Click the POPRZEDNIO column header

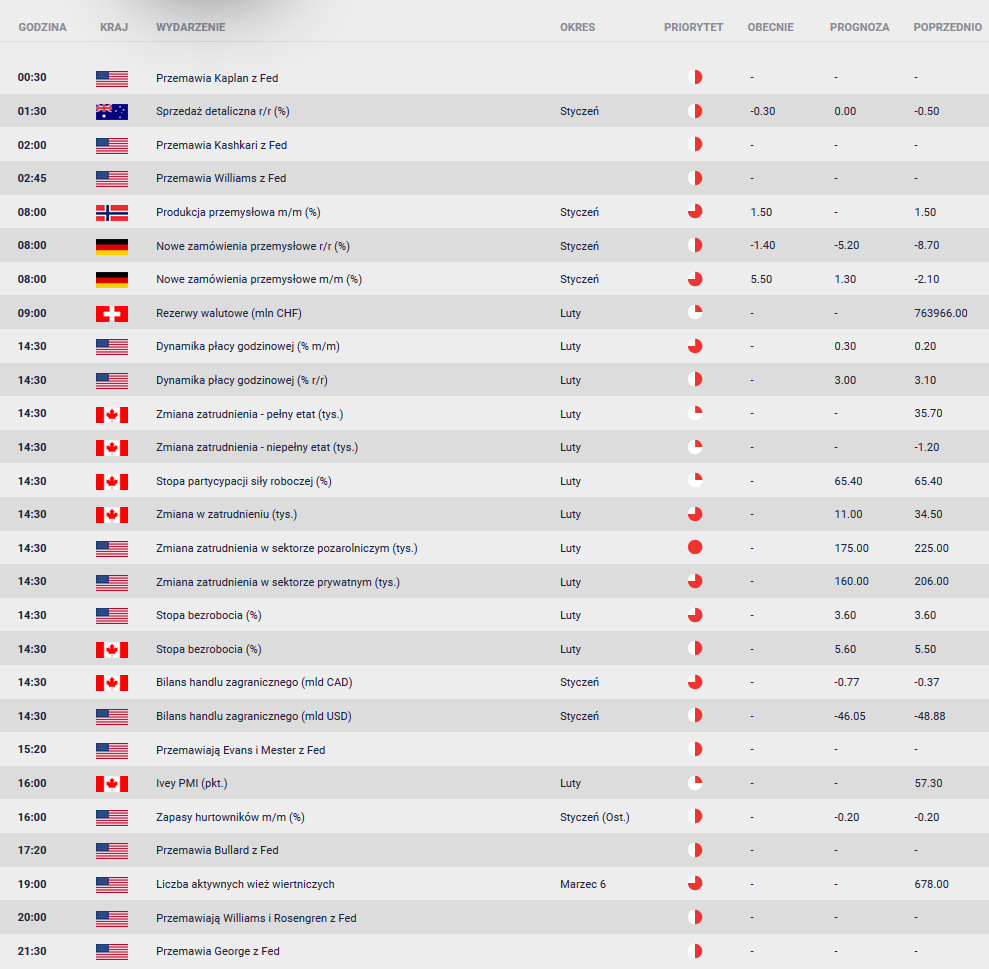[x=947, y=27]
